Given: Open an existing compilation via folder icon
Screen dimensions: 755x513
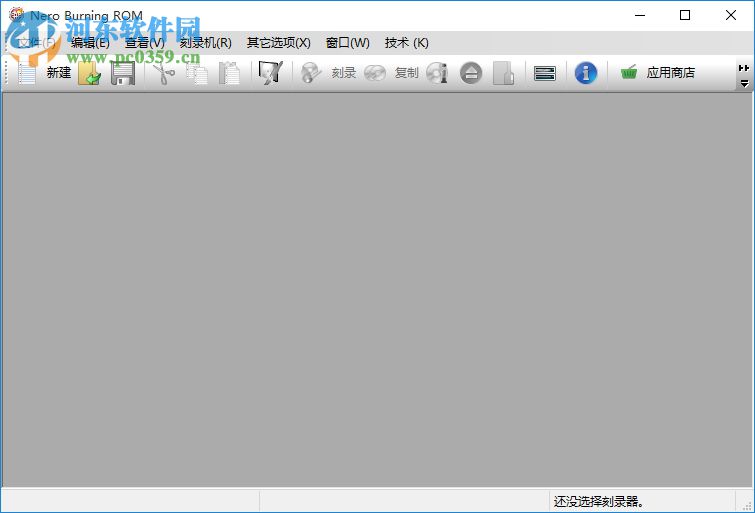Looking at the screenshot, I should coord(90,73).
